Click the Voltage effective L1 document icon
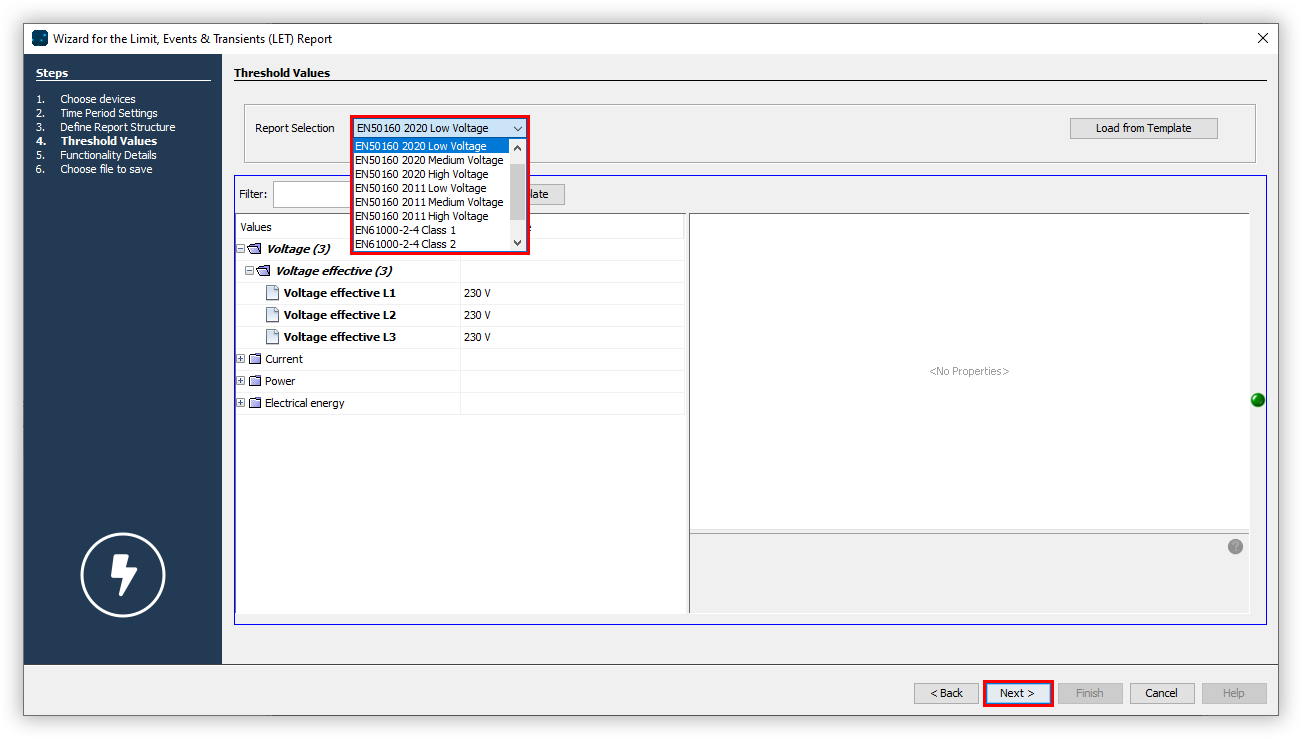 click(x=272, y=293)
